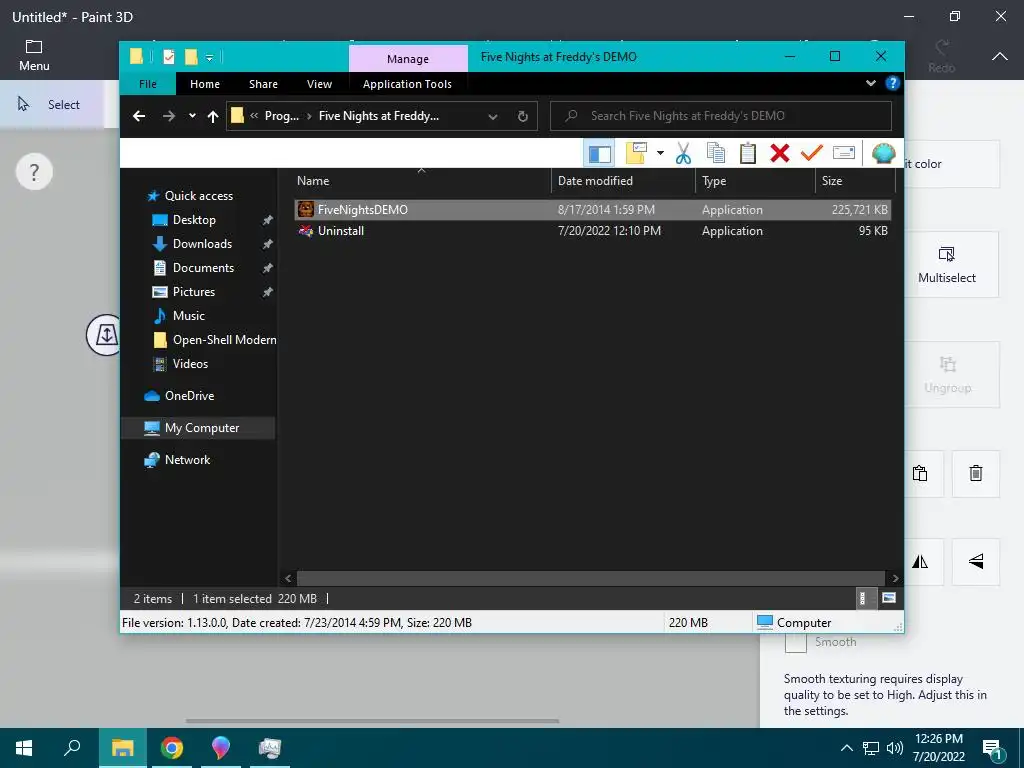Switch to large thumbnails view in the status bar
Image resolution: width=1024 pixels, height=768 pixels.
888,598
